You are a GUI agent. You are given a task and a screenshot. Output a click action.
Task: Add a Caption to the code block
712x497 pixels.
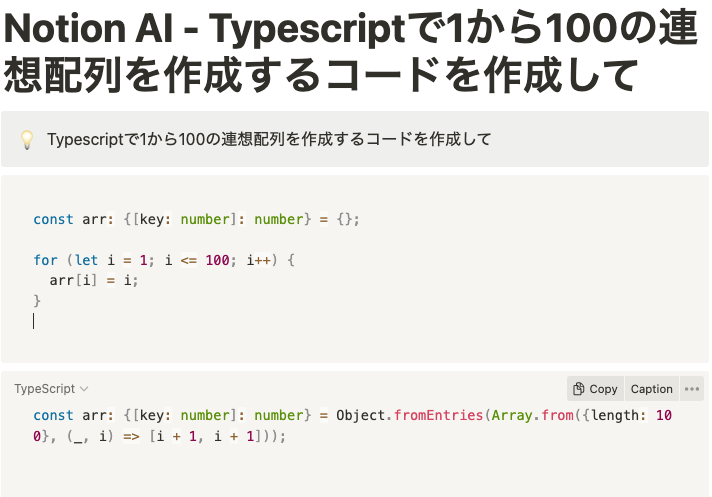pos(652,389)
